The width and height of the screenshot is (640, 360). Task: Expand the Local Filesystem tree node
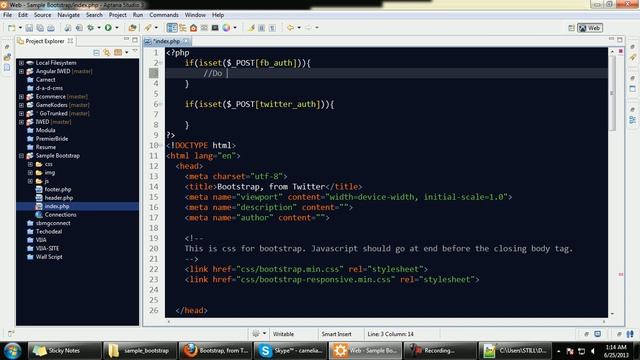[x=21, y=63]
